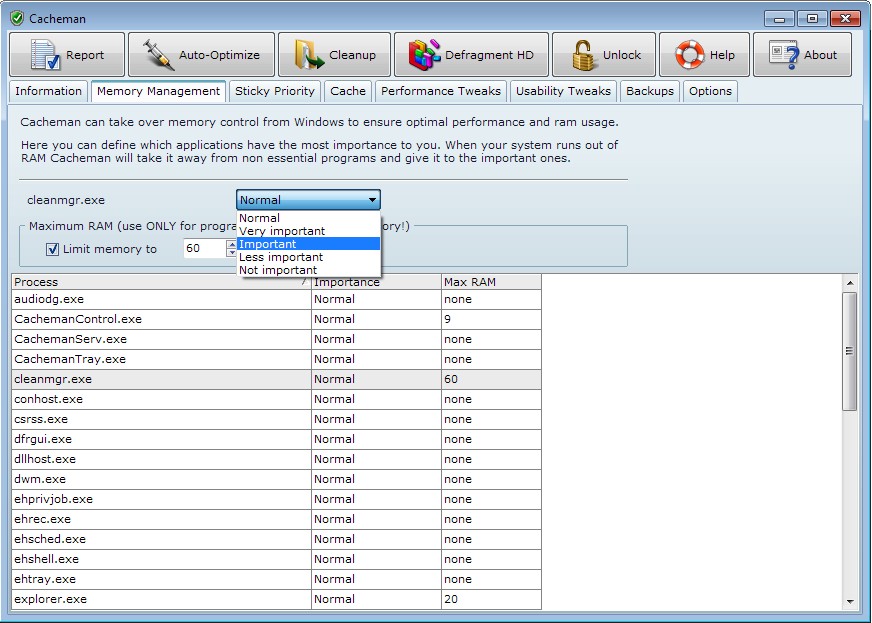Choose Normal in the importance list

(x=309, y=218)
